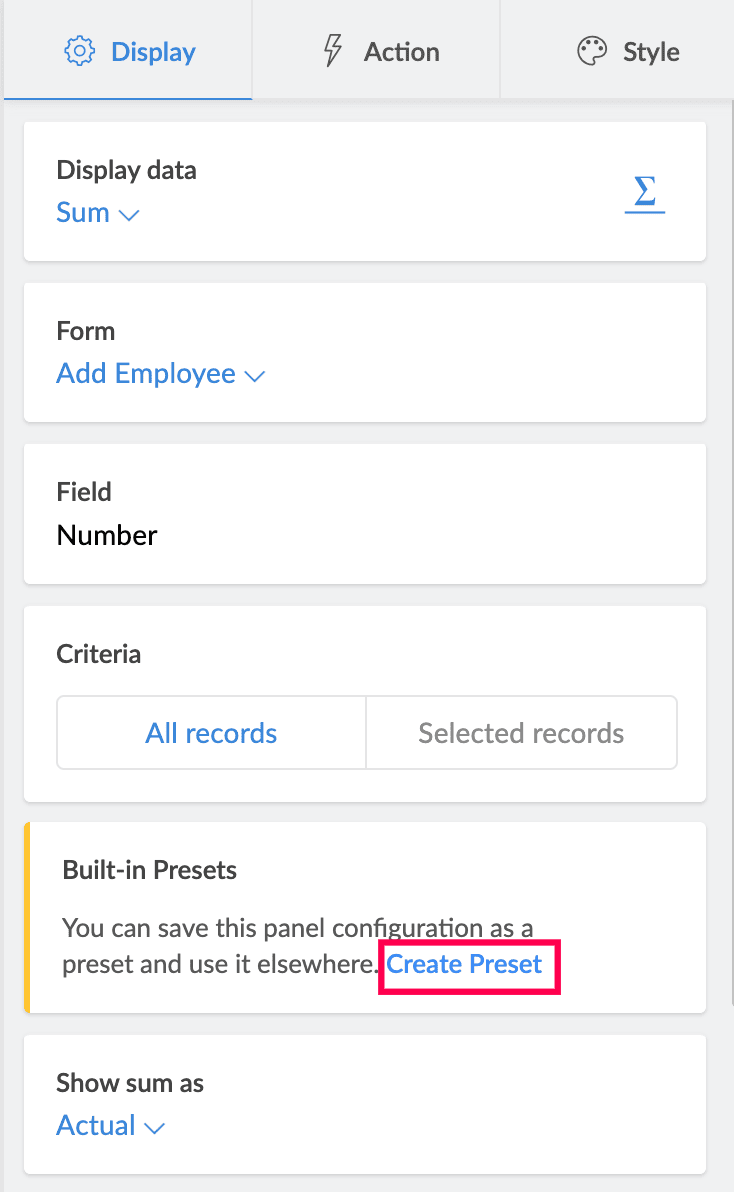Click the Sigma sum icon
The height and width of the screenshot is (1192, 734).
[645, 193]
